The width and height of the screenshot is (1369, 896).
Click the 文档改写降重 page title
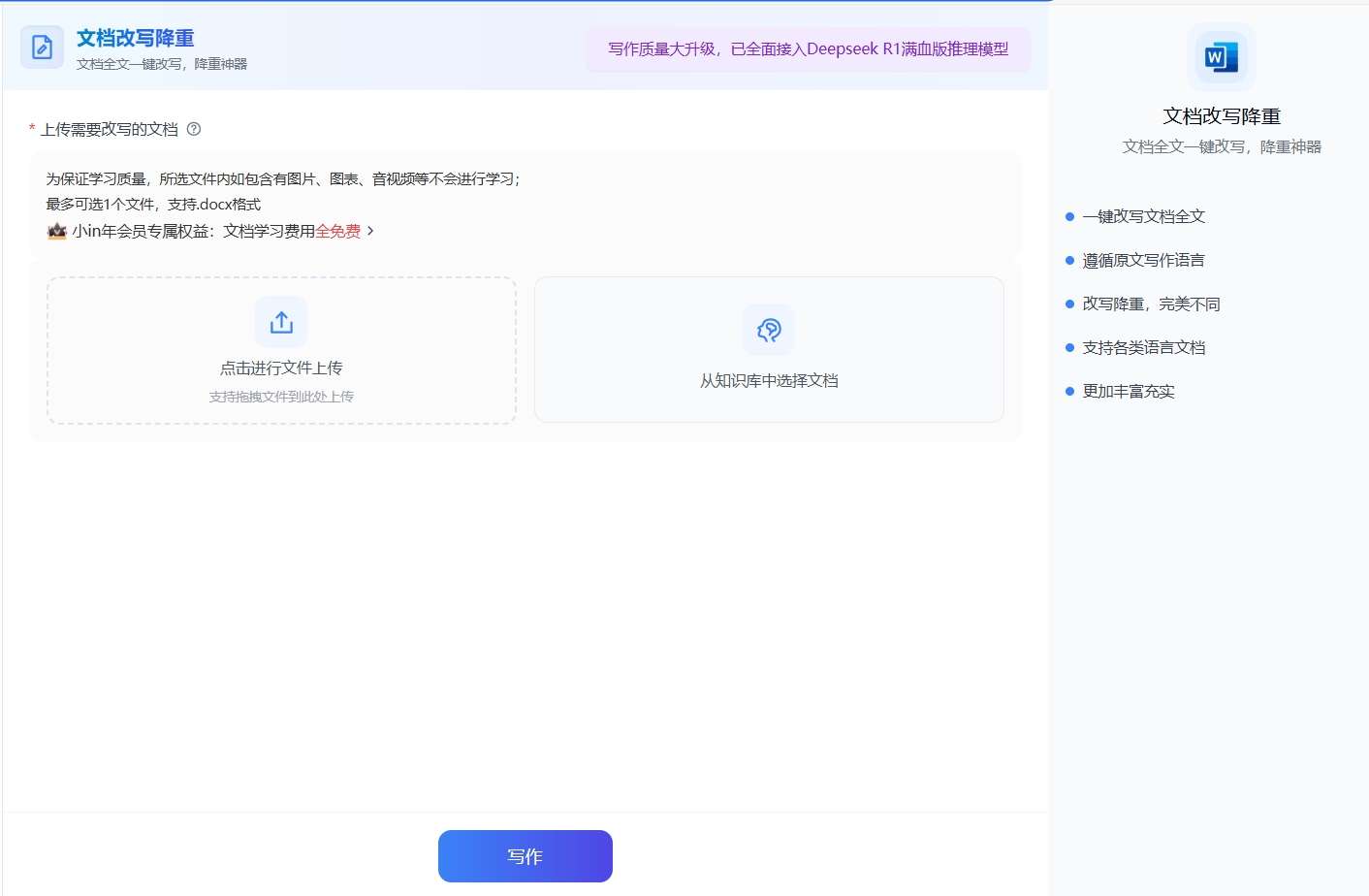tap(136, 38)
